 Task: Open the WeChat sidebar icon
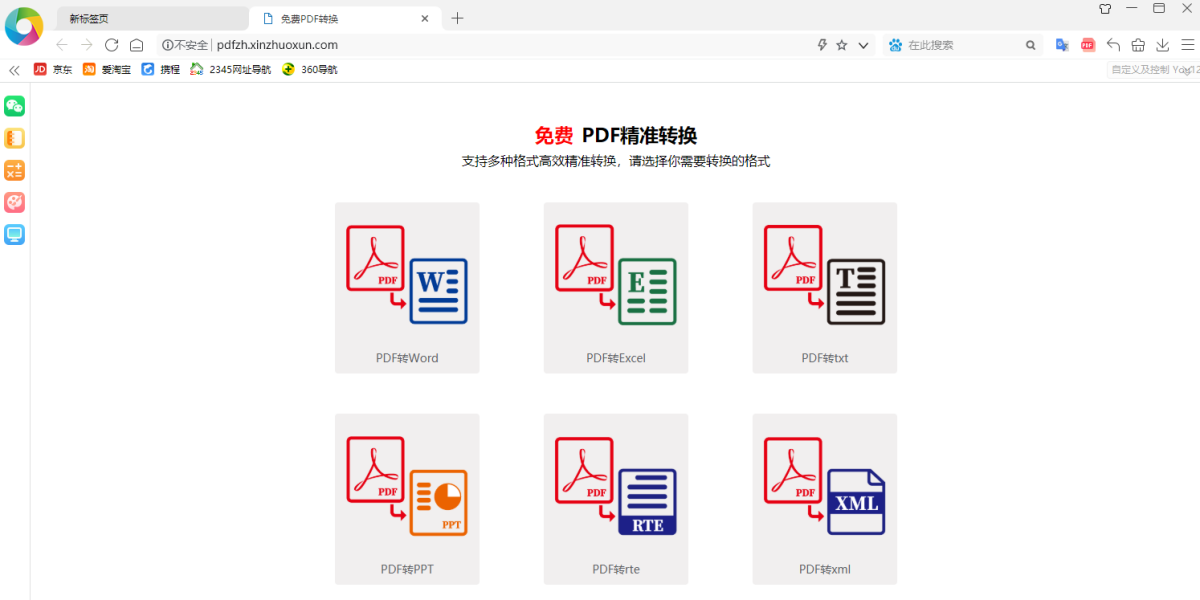pyautogui.click(x=14, y=106)
